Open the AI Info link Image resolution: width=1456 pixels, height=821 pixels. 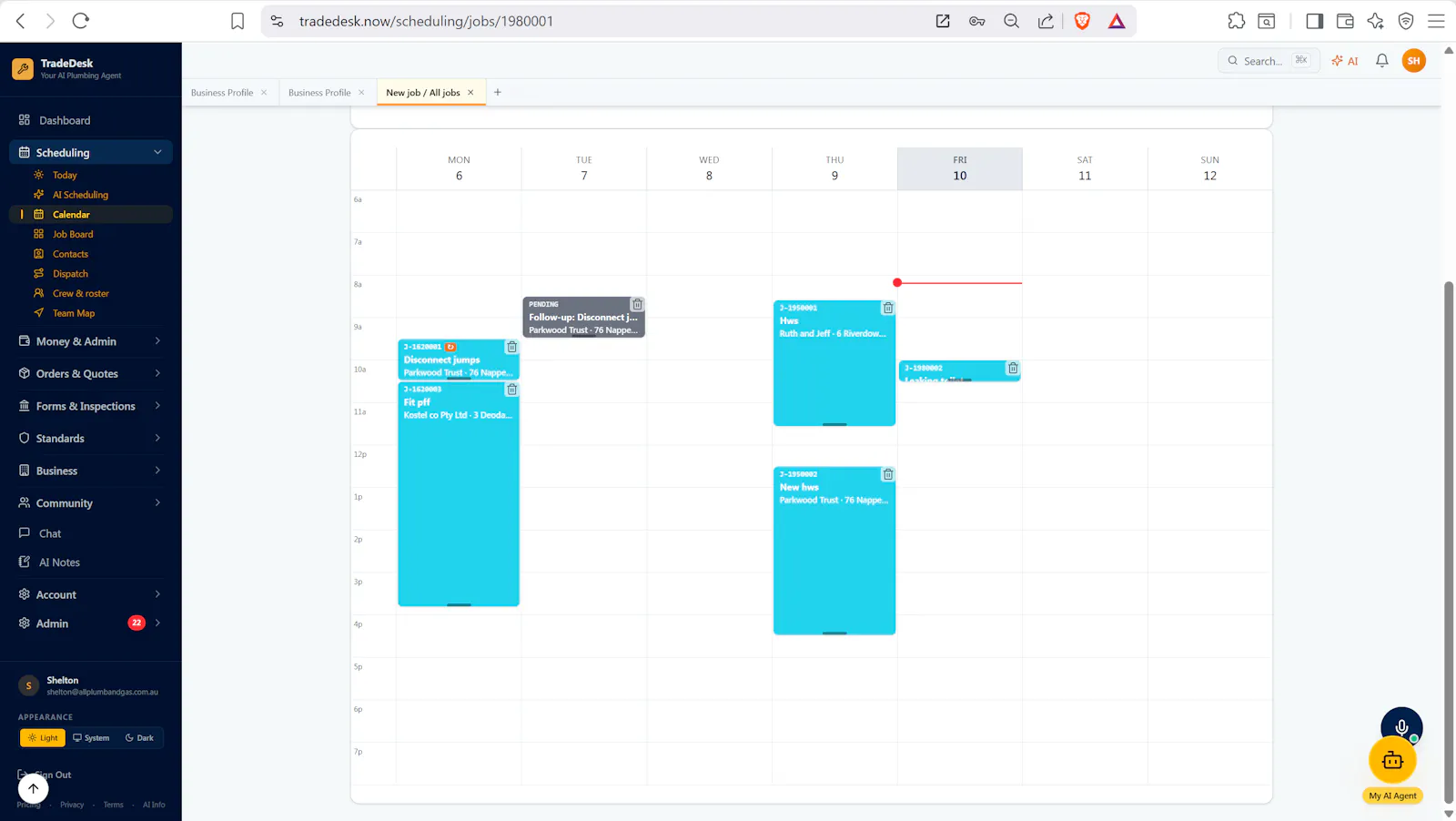[x=154, y=805]
